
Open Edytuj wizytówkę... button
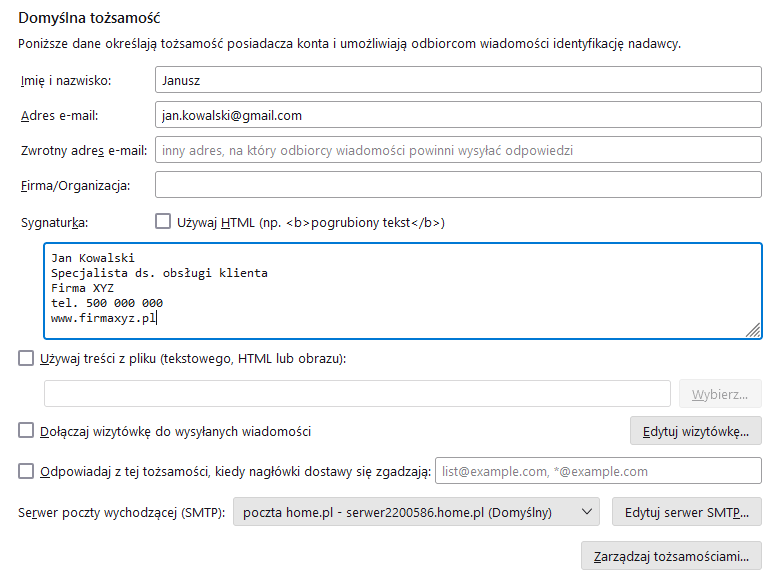pos(696,431)
